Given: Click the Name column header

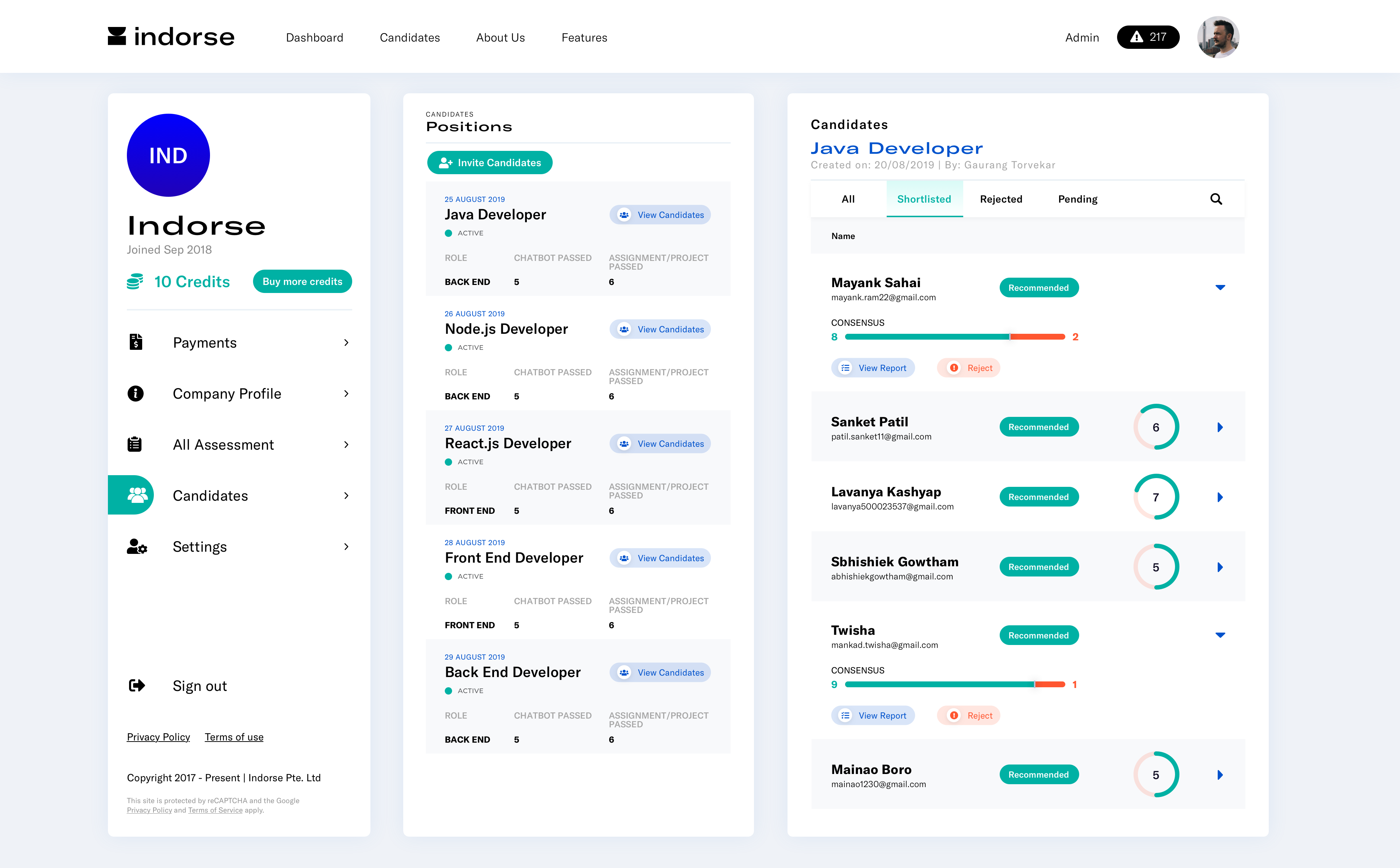Looking at the screenshot, I should pos(843,236).
